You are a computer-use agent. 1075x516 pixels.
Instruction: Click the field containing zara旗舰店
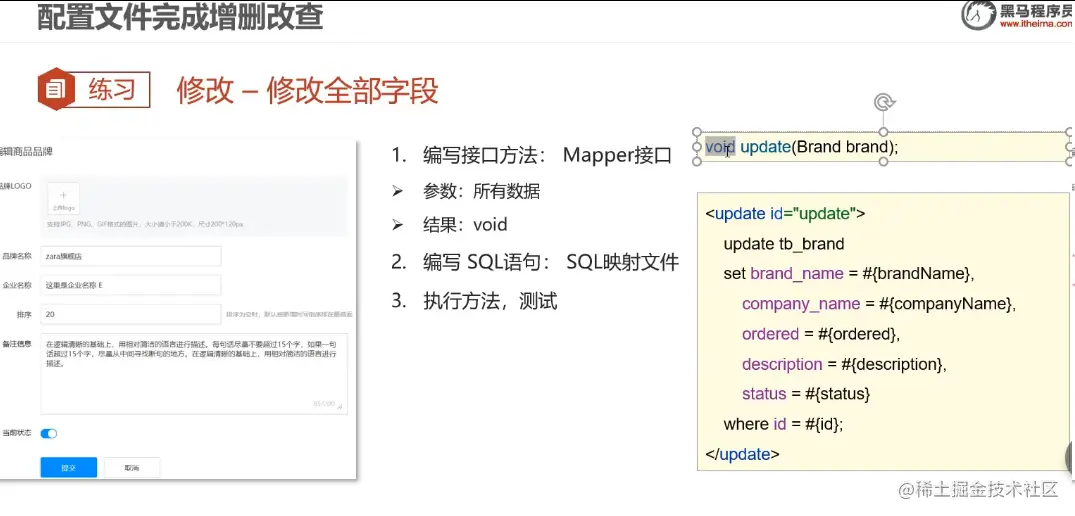click(x=131, y=256)
